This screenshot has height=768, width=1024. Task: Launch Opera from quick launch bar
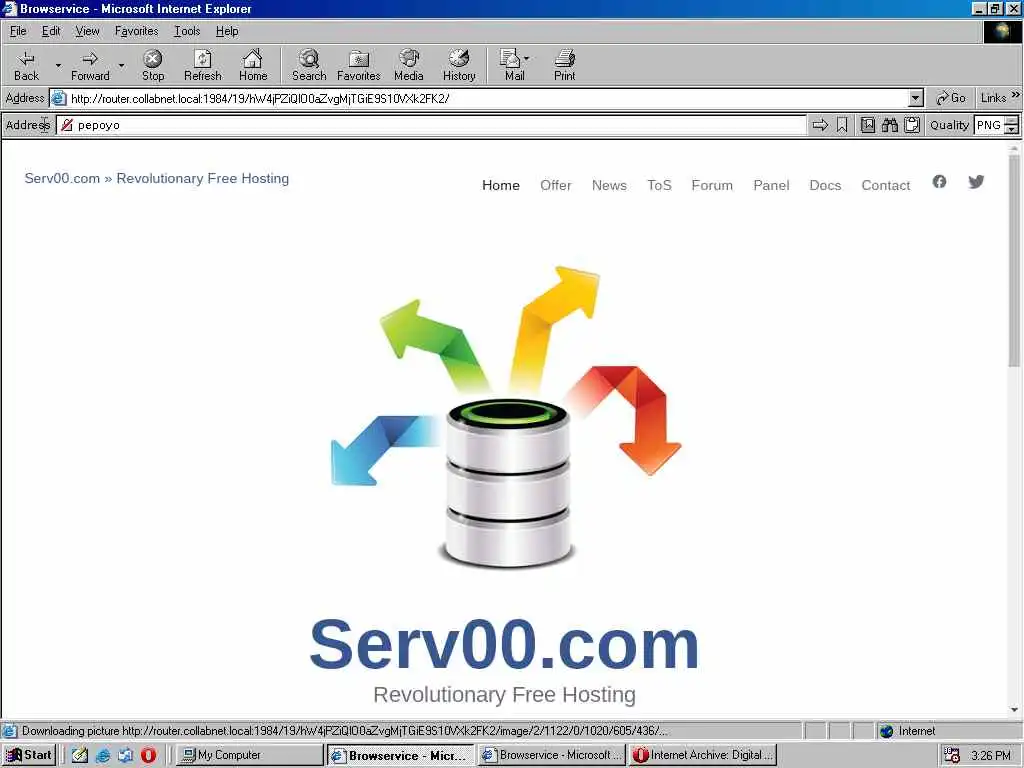tap(148, 755)
